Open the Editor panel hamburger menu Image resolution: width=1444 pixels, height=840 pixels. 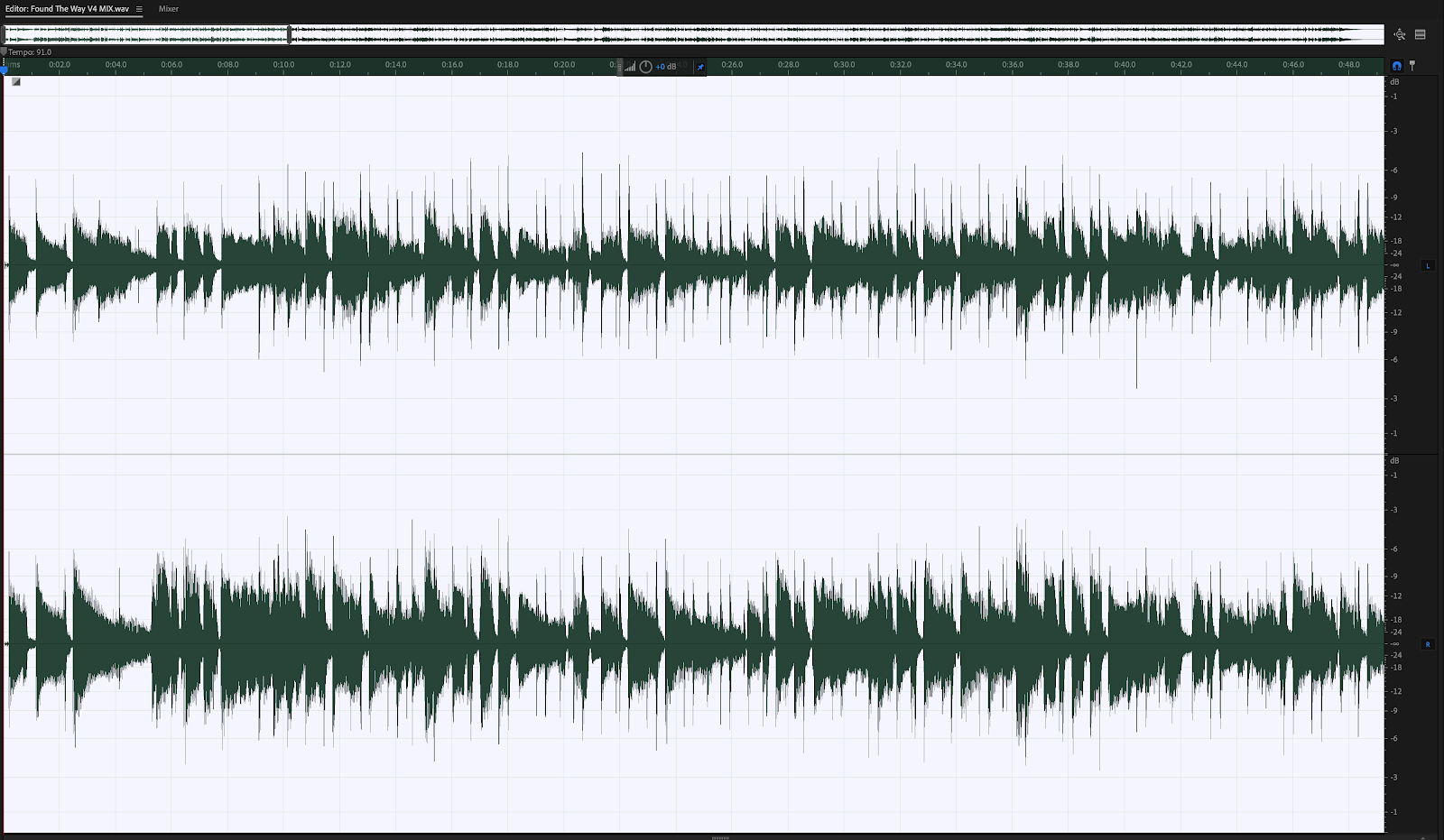[x=141, y=8]
